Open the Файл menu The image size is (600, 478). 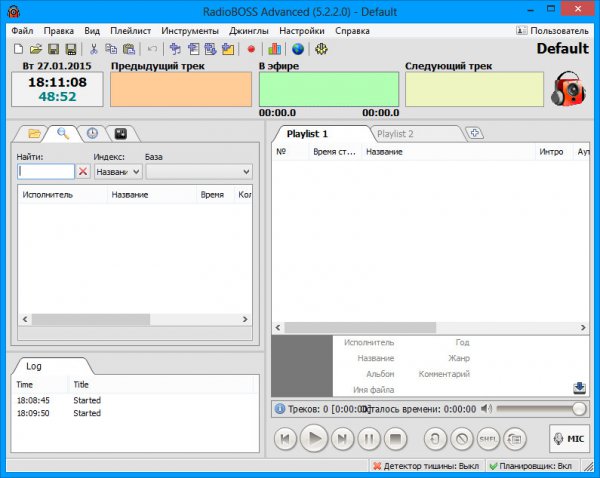click(22, 31)
